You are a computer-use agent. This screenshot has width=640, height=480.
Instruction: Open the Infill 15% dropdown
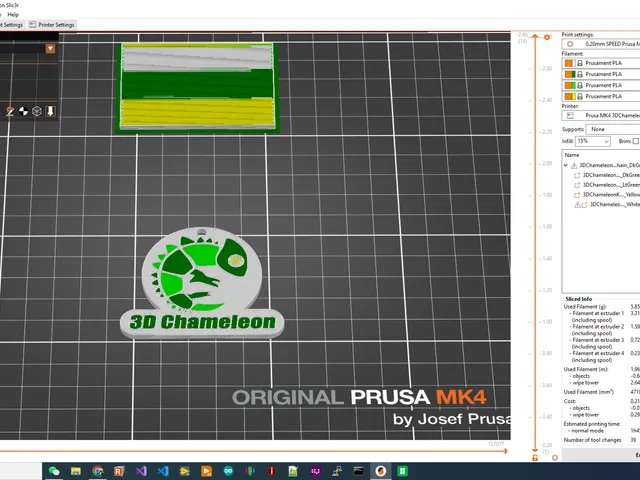click(593, 141)
